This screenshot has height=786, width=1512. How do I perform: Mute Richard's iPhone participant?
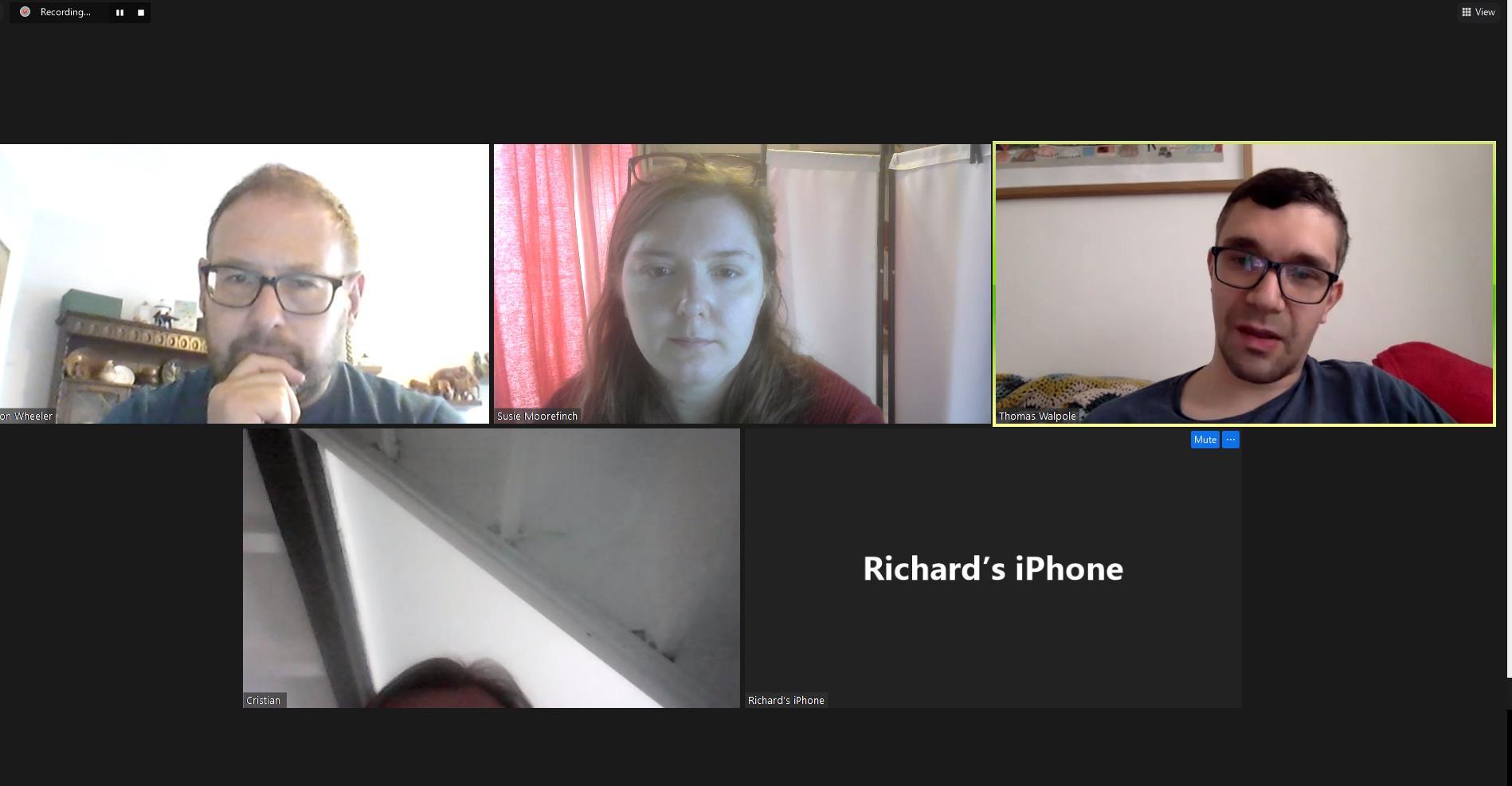point(1205,440)
